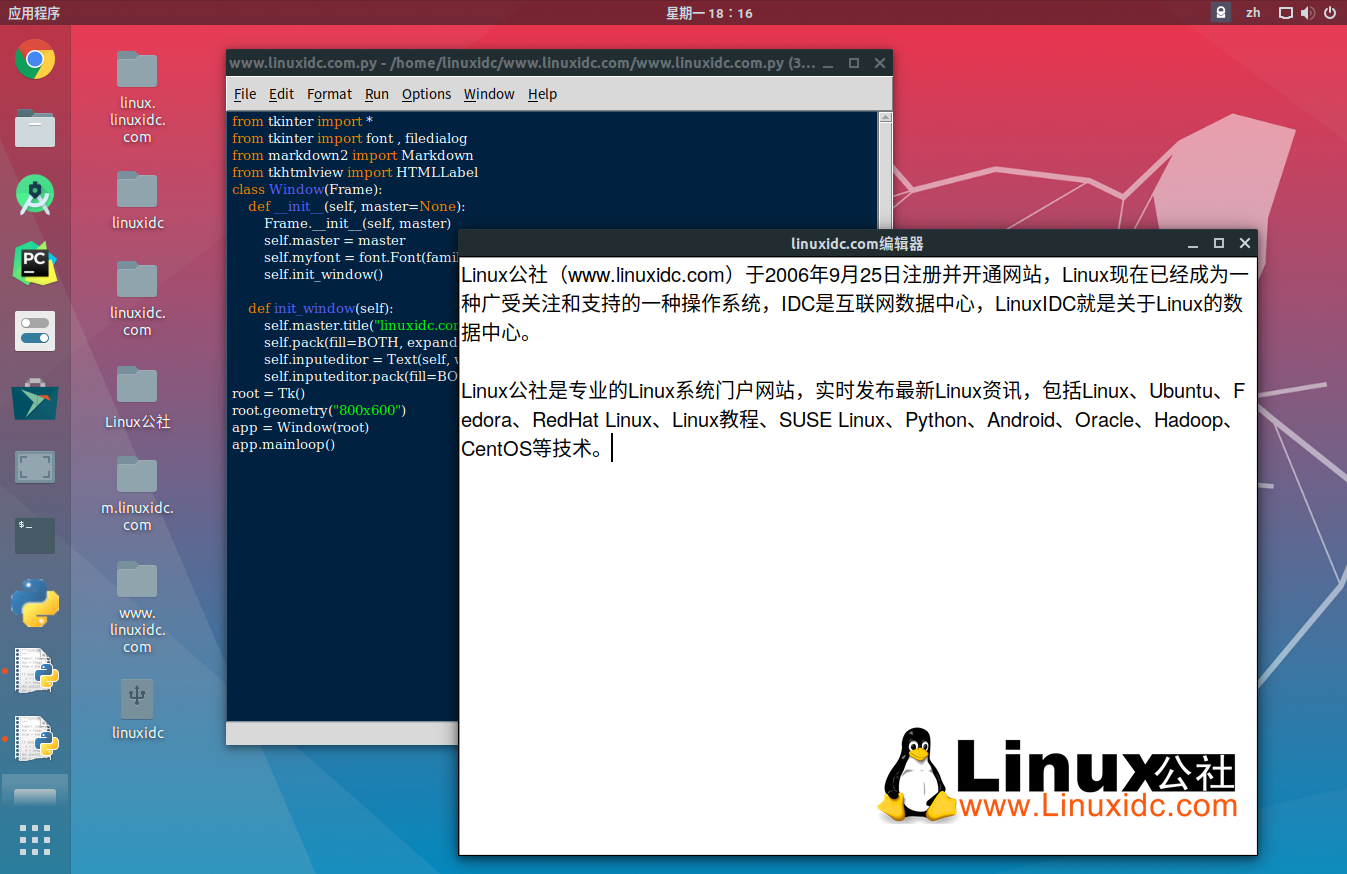
Task: Open the Terminal from the dock
Action: (35, 535)
